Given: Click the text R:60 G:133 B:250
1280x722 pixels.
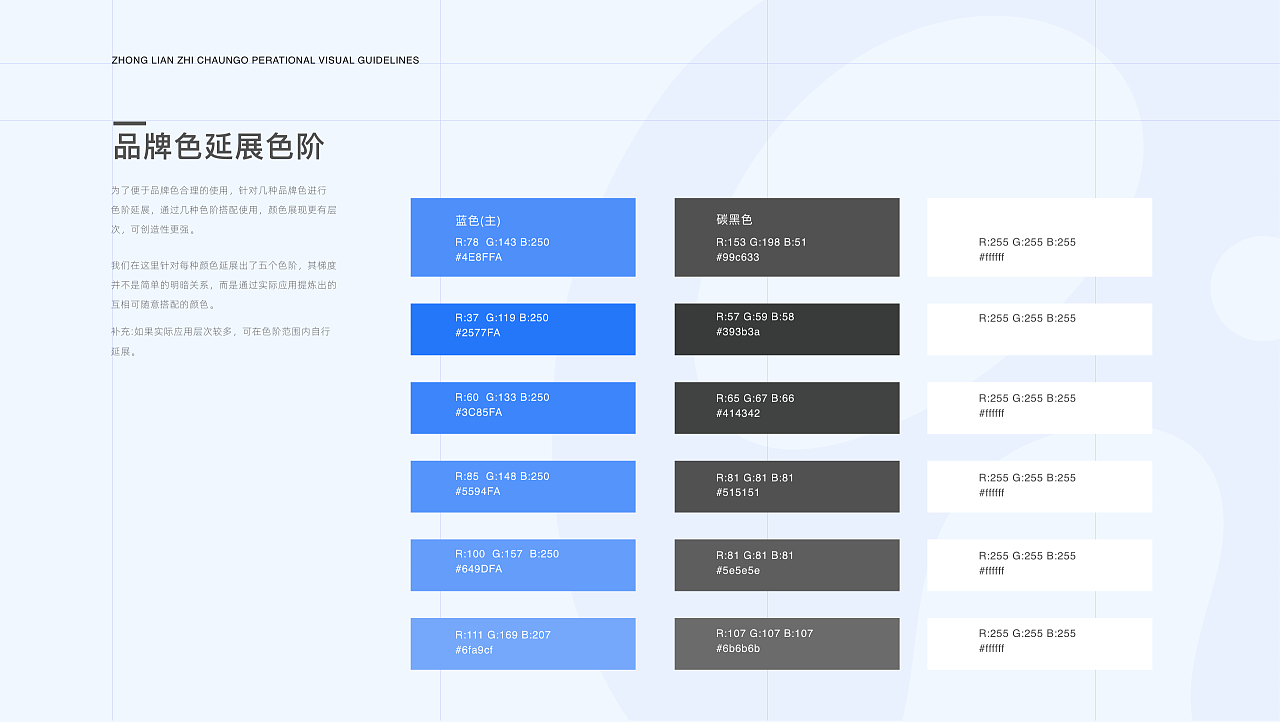Looking at the screenshot, I should click(x=502, y=397).
